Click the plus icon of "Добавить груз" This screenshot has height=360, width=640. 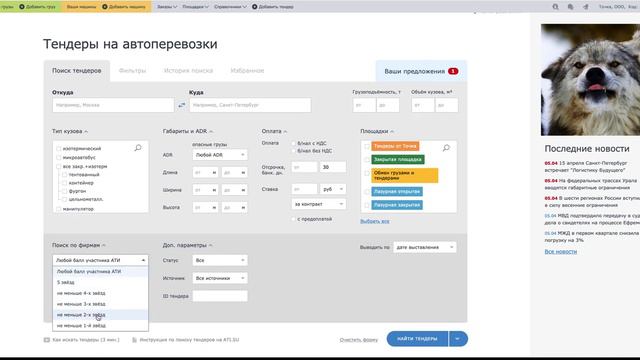coord(22,7)
